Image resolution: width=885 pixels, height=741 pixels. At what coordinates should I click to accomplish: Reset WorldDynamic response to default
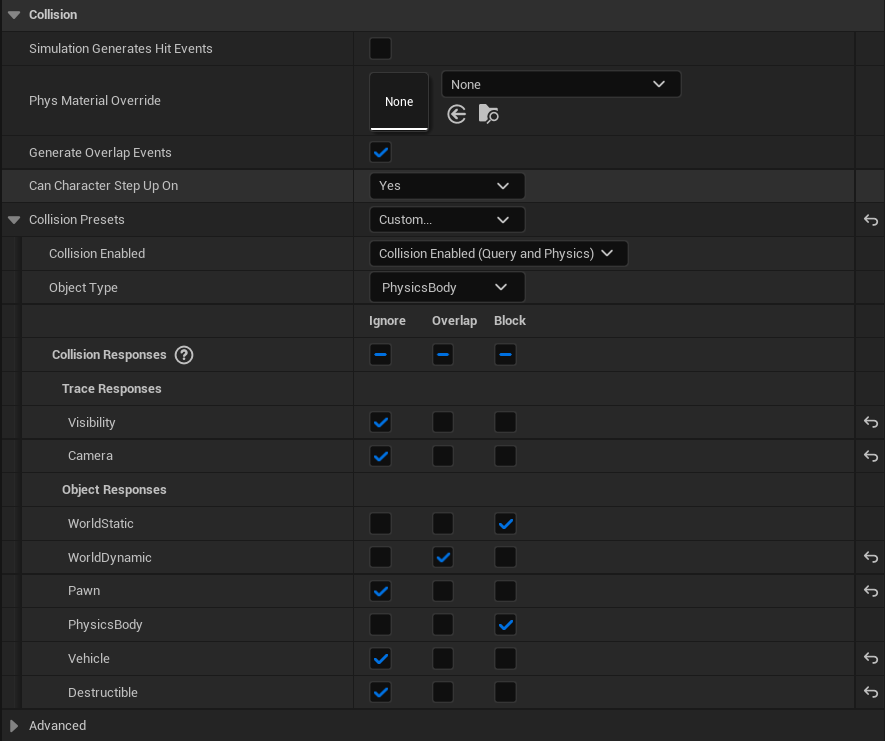(870, 557)
